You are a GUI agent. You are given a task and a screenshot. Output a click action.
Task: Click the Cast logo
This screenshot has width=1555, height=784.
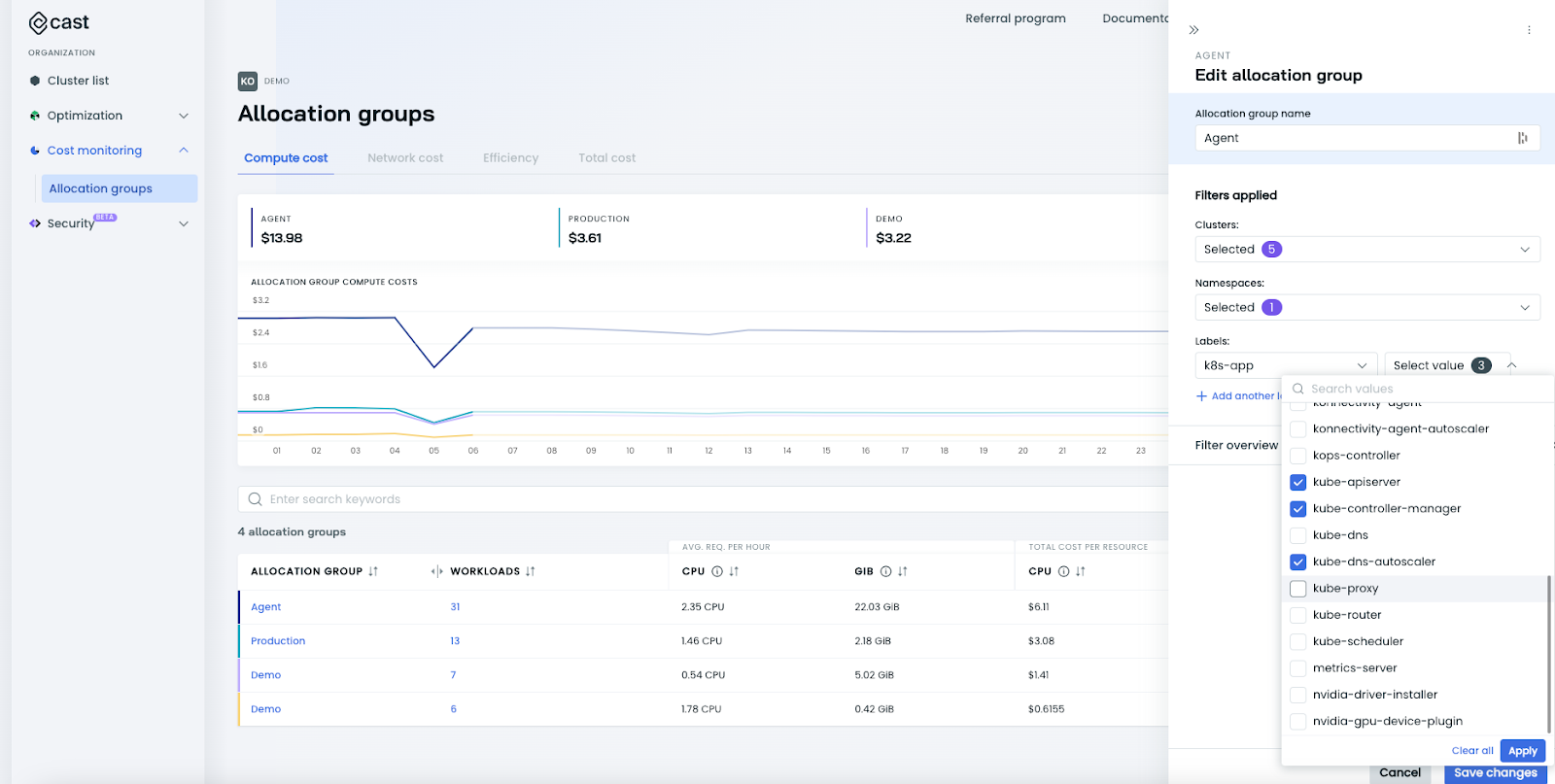point(58,22)
